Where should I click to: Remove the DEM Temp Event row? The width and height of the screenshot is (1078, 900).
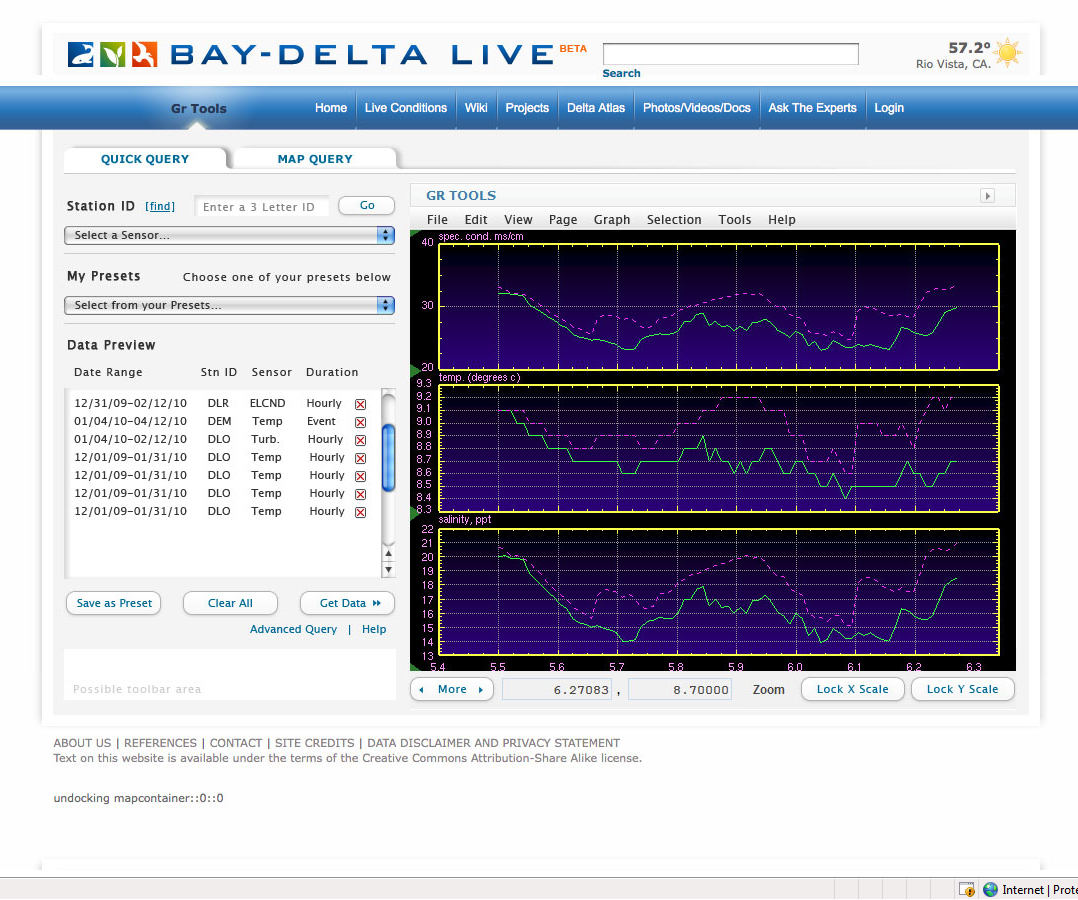pos(360,422)
